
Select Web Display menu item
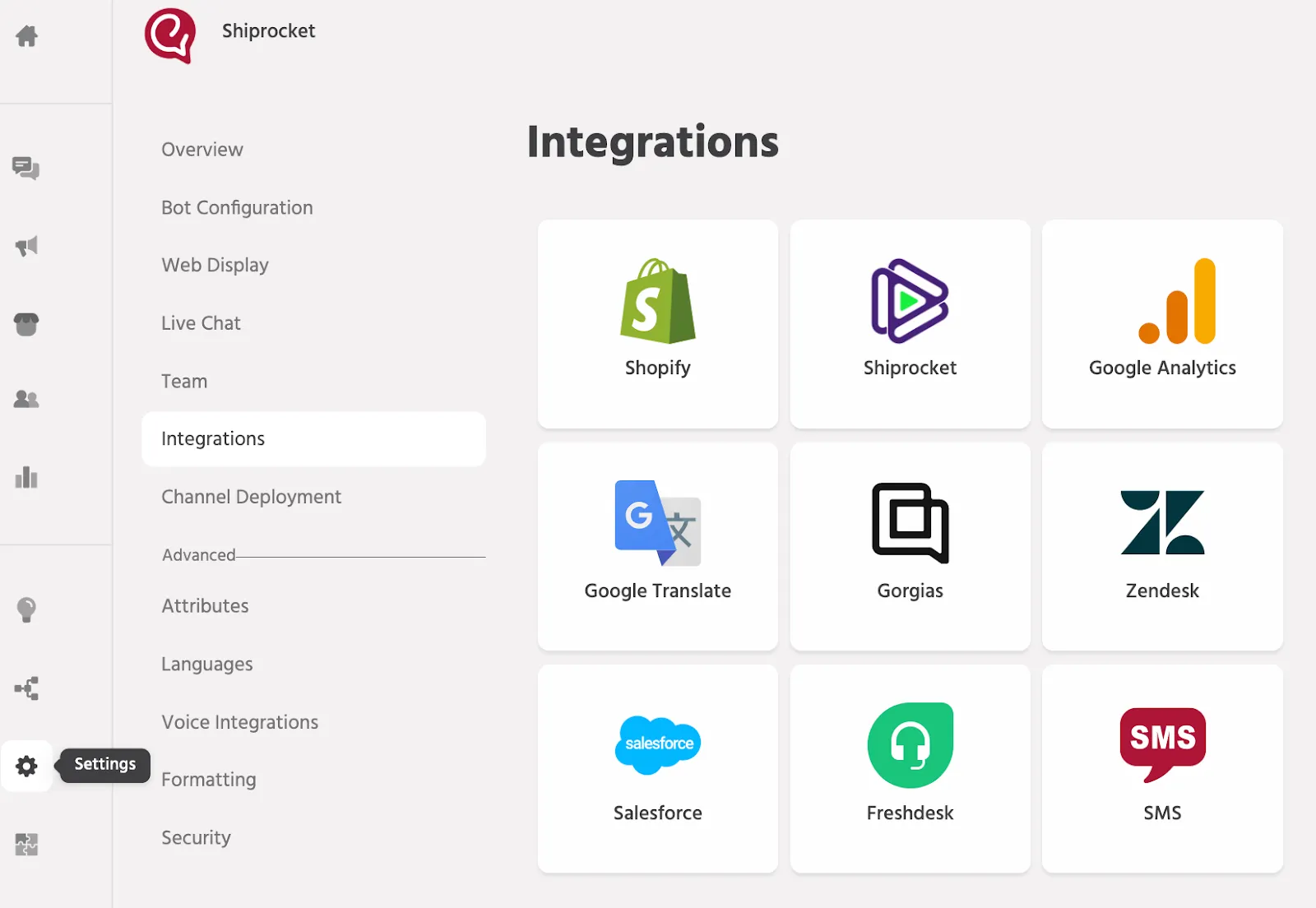coord(215,266)
